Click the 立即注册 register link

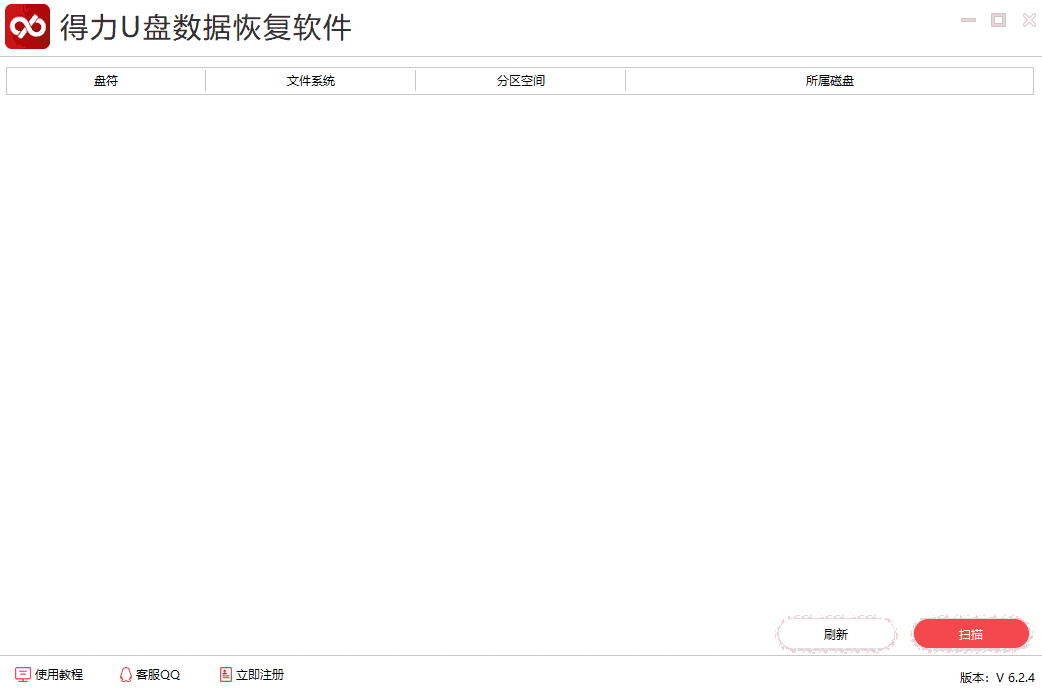tap(260, 674)
